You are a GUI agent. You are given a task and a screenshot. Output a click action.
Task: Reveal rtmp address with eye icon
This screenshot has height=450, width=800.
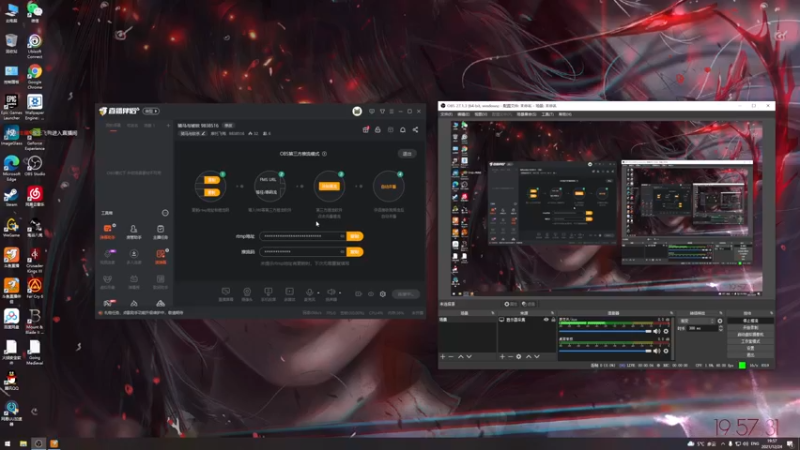tap(342, 236)
